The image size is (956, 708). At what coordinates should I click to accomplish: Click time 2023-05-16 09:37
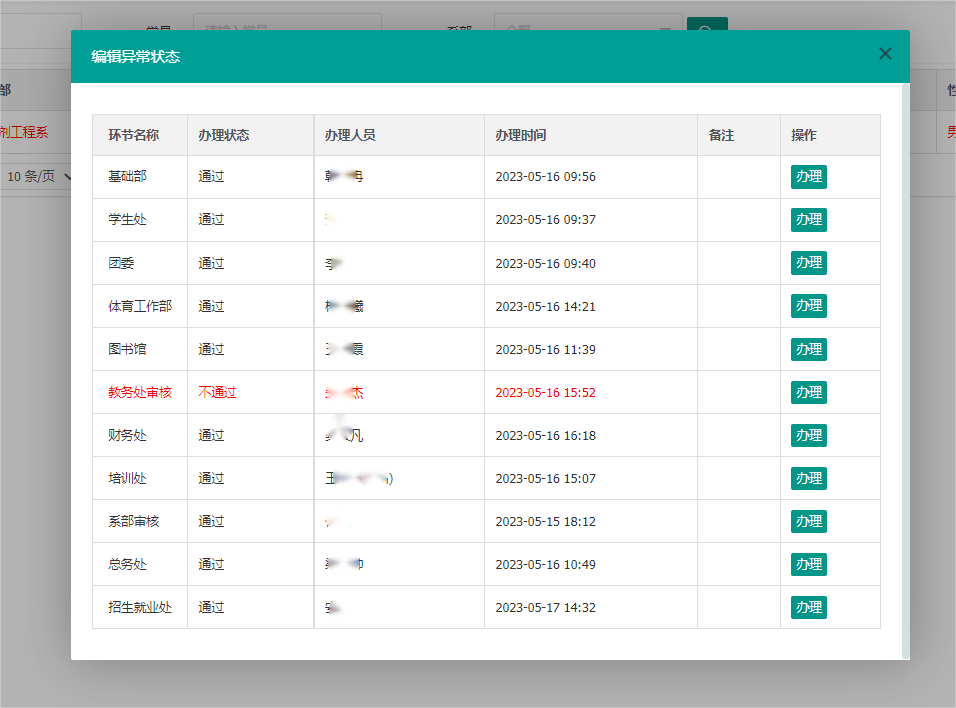click(545, 220)
